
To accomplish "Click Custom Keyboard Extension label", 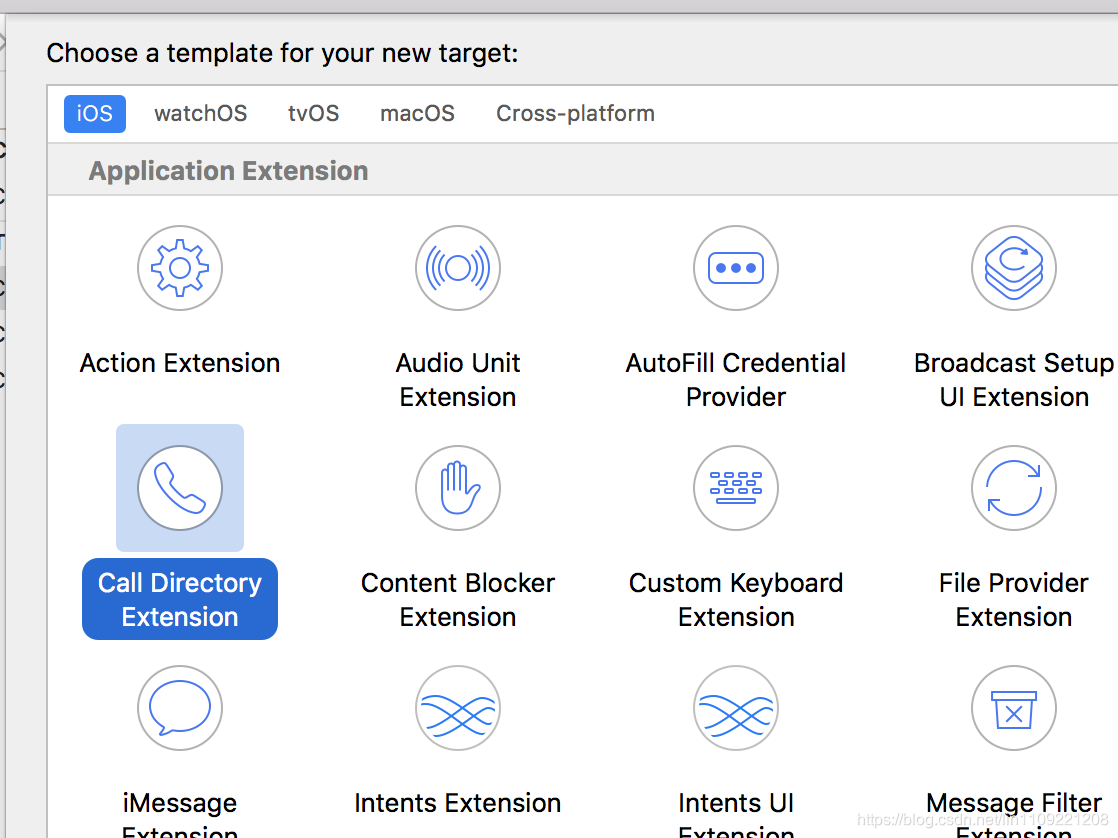I will point(736,599).
